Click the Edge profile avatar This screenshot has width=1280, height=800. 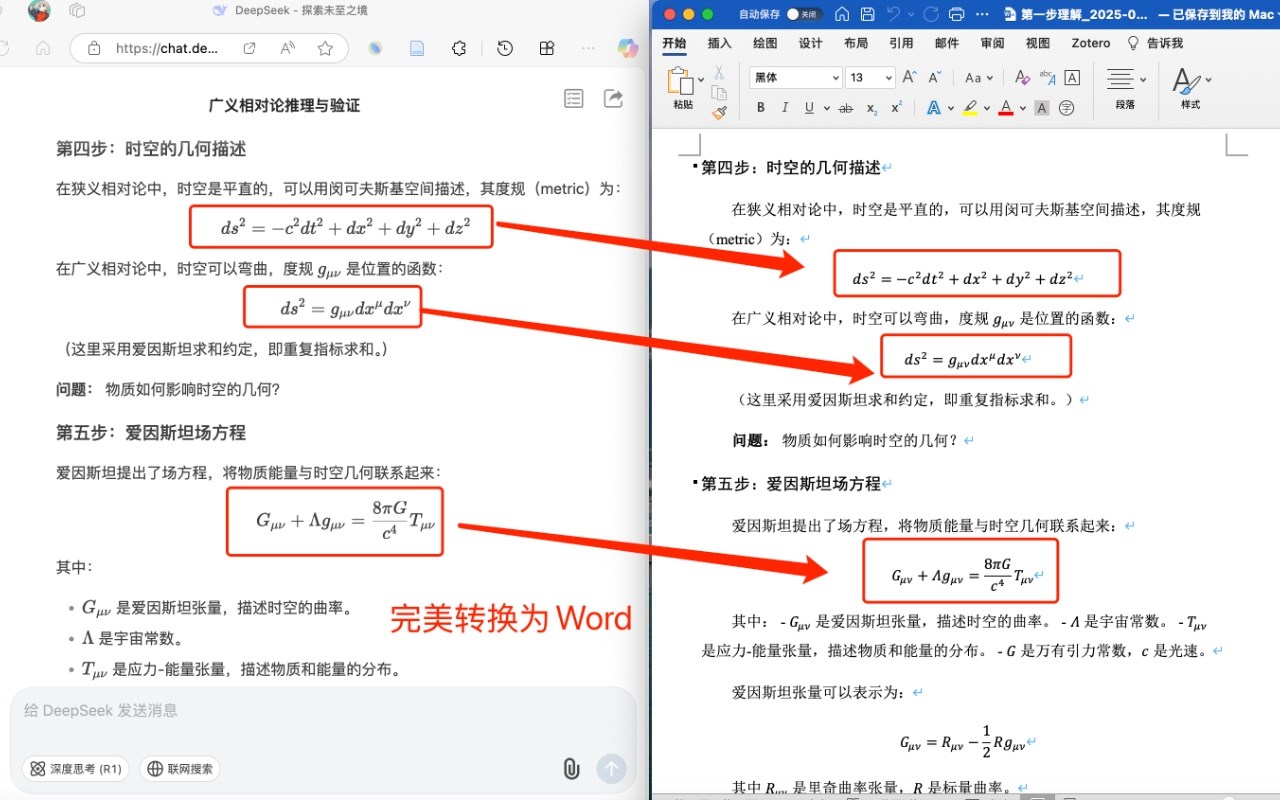tap(39, 11)
